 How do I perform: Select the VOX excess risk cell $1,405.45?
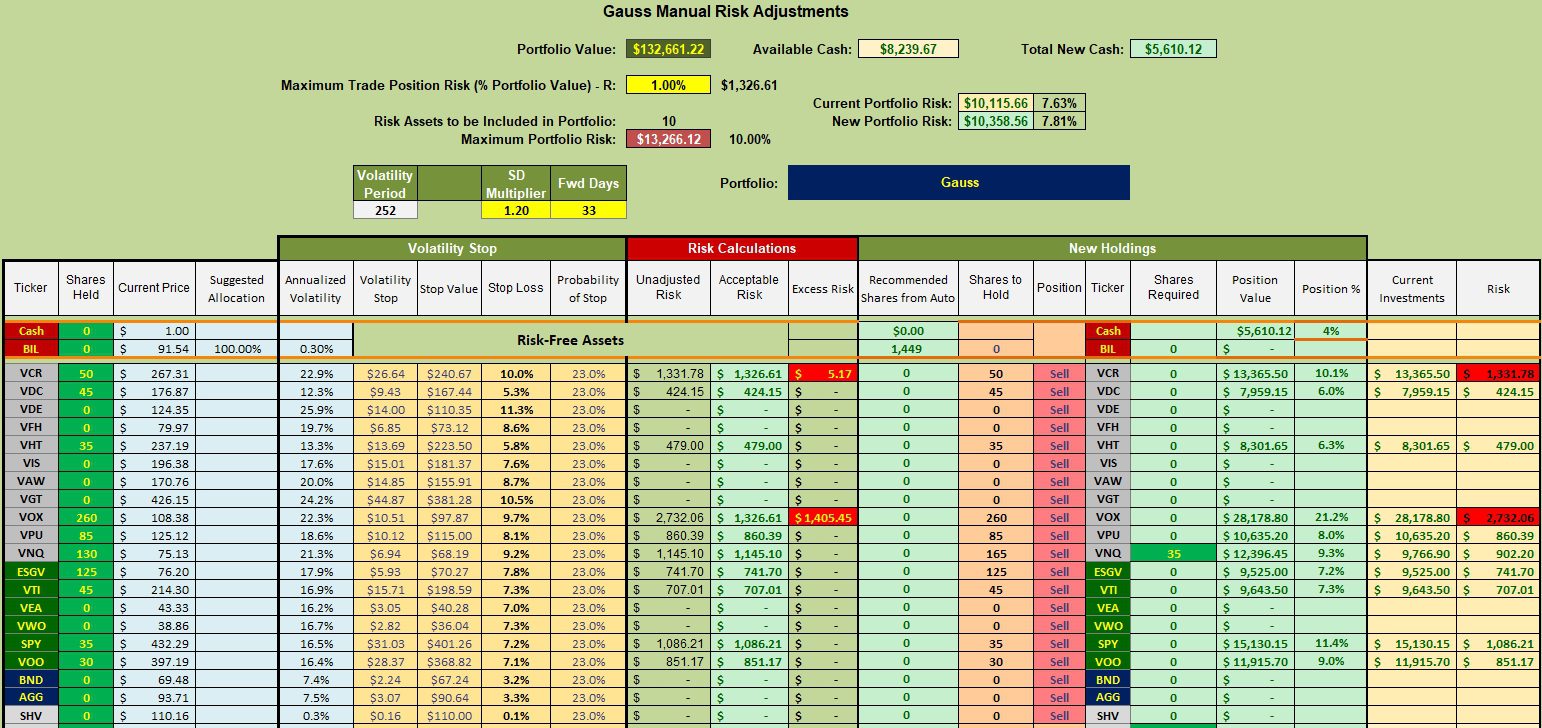coord(823,517)
